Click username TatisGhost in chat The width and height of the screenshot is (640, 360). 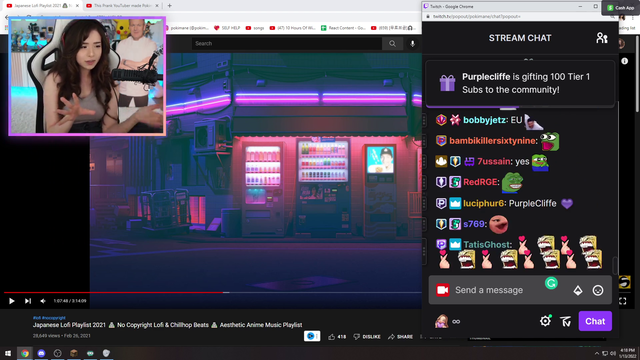487,244
